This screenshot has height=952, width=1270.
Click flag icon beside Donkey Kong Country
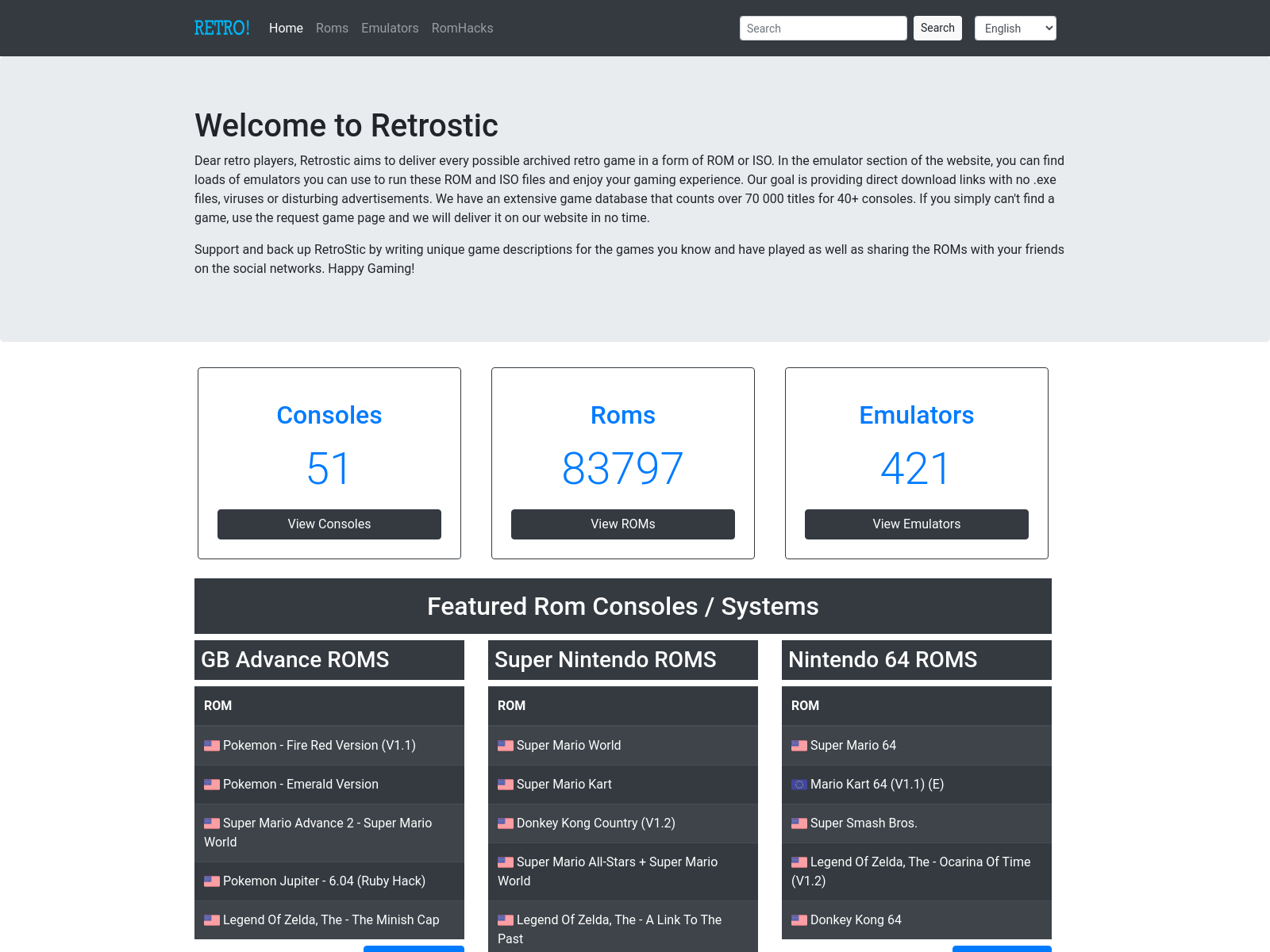pyautogui.click(x=506, y=823)
